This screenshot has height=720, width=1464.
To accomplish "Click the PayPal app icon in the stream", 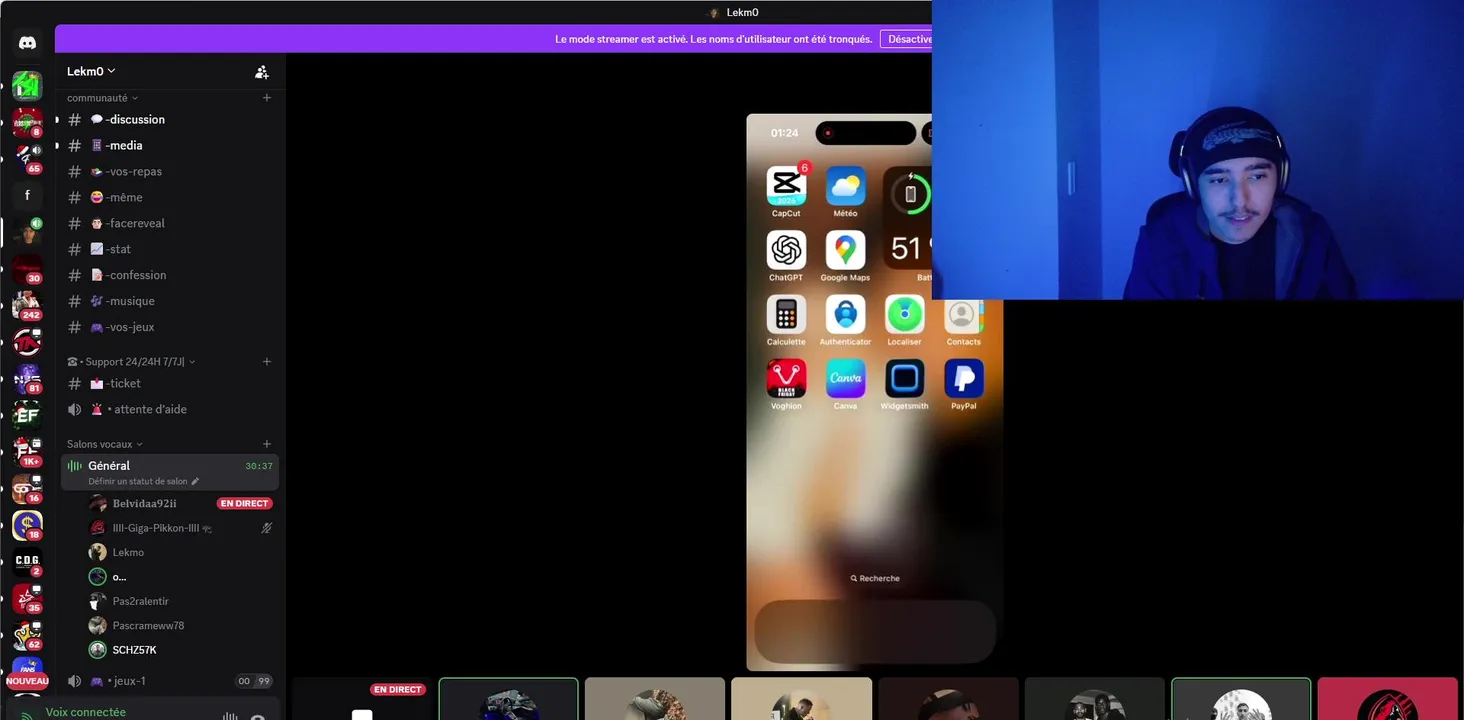I will click(963, 379).
